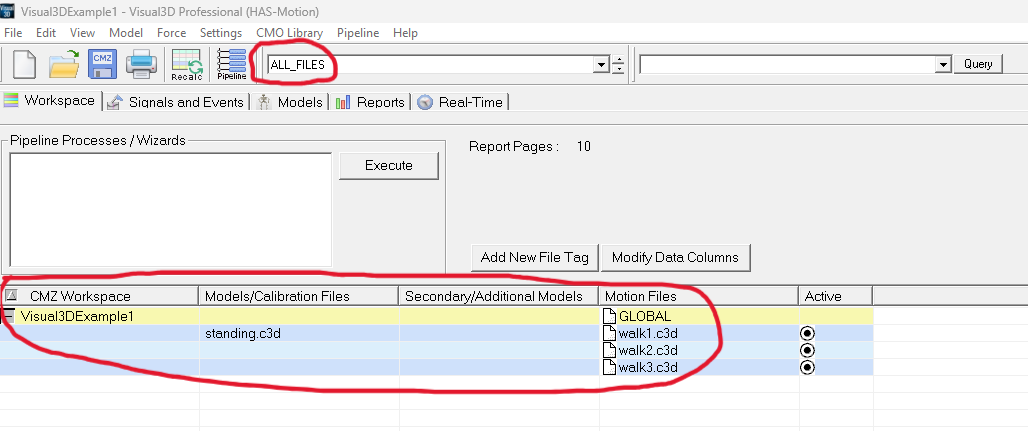Click the GLOBAL file icon
This screenshot has width=1028, height=431.
click(610, 316)
